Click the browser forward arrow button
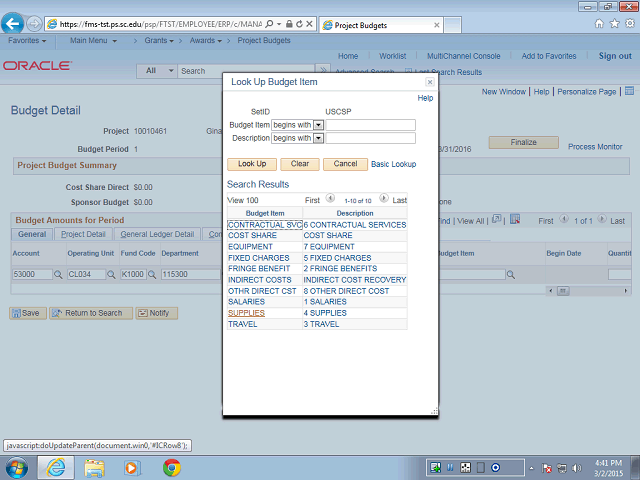This screenshot has height=480, width=640. click(34, 24)
